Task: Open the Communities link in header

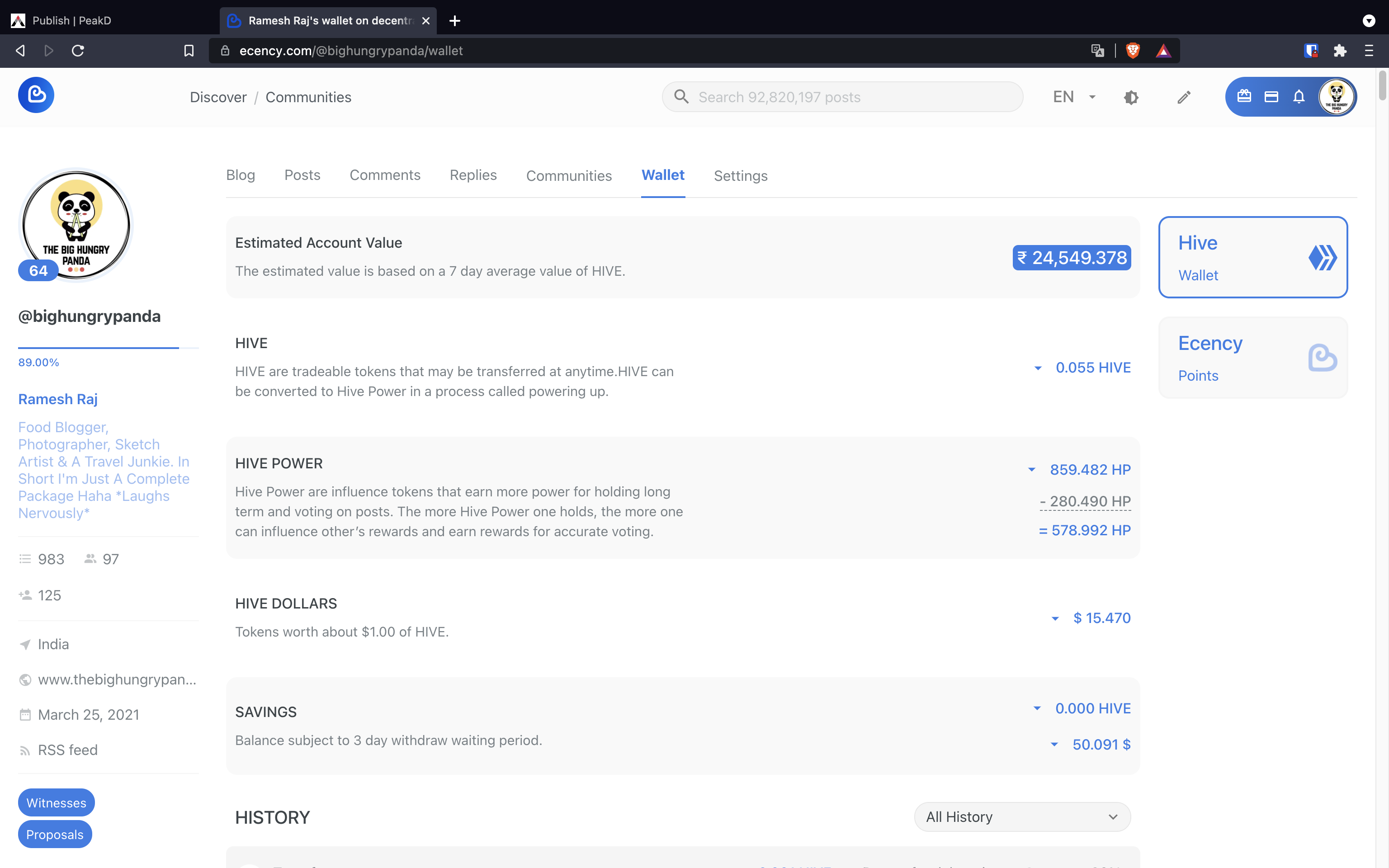Action: pyautogui.click(x=308, y=97)
